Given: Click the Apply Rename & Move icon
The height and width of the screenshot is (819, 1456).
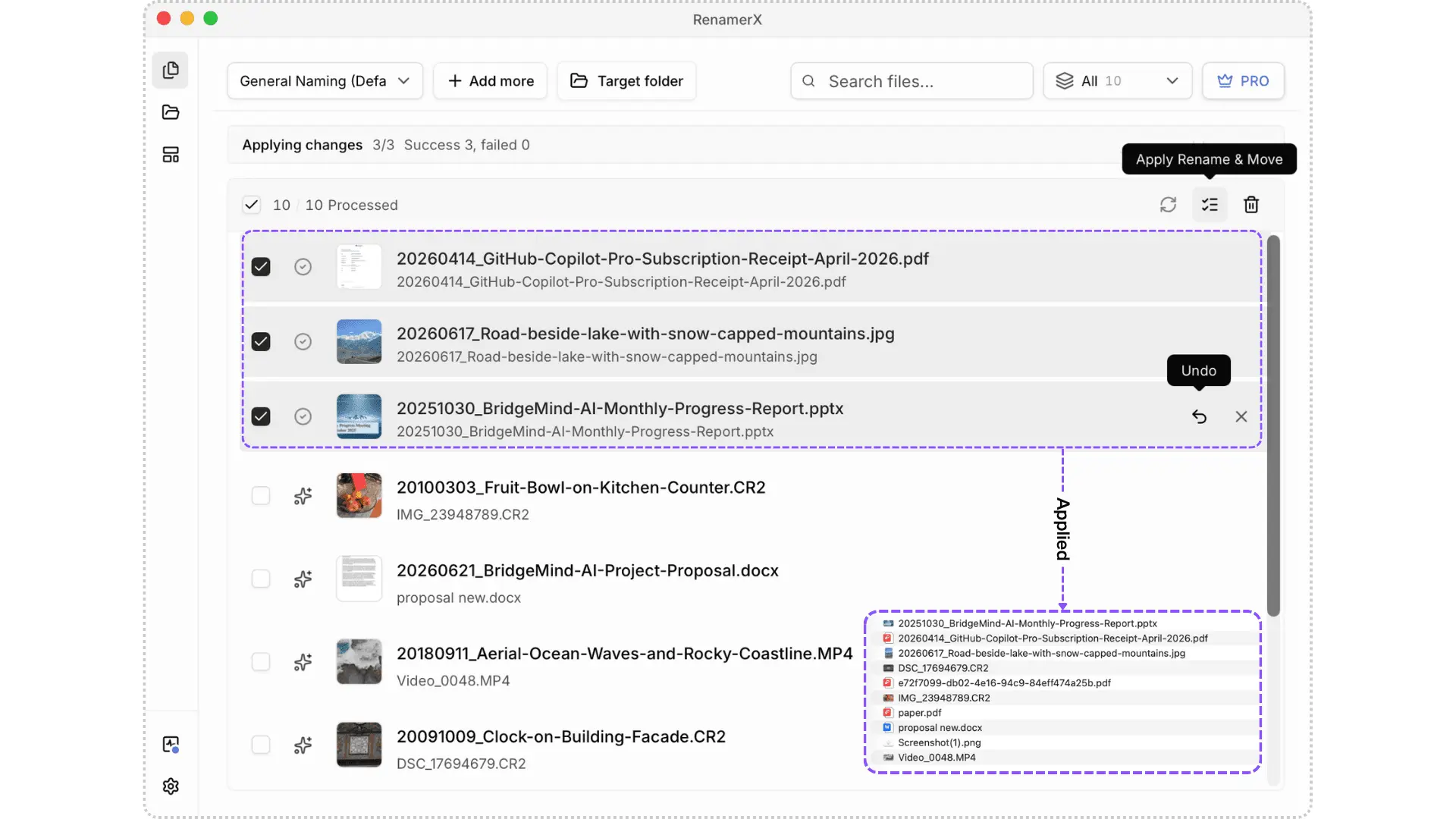Looking at the screenshot, I should point(1210,205).
